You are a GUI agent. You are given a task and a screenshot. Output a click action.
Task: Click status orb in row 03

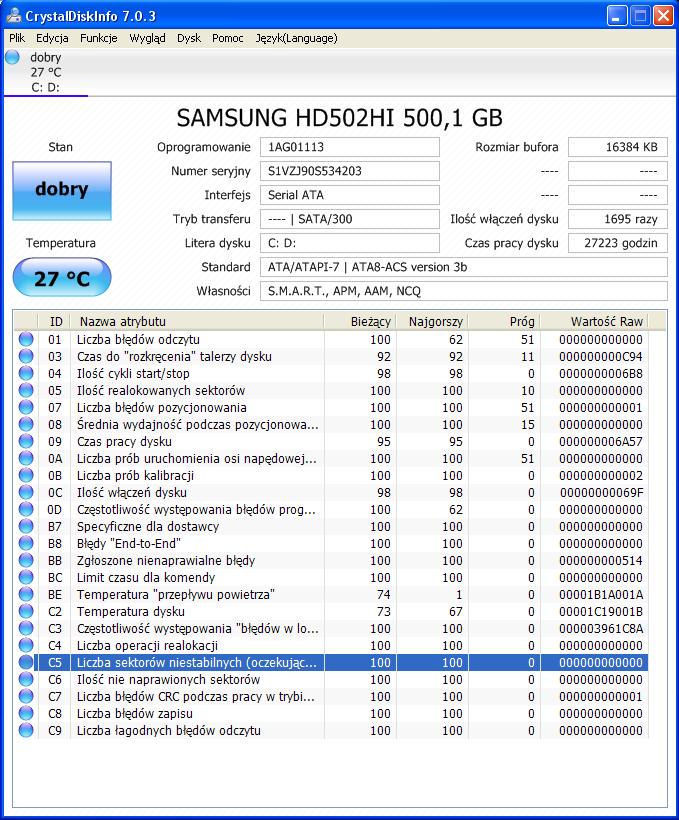[26, 356]
